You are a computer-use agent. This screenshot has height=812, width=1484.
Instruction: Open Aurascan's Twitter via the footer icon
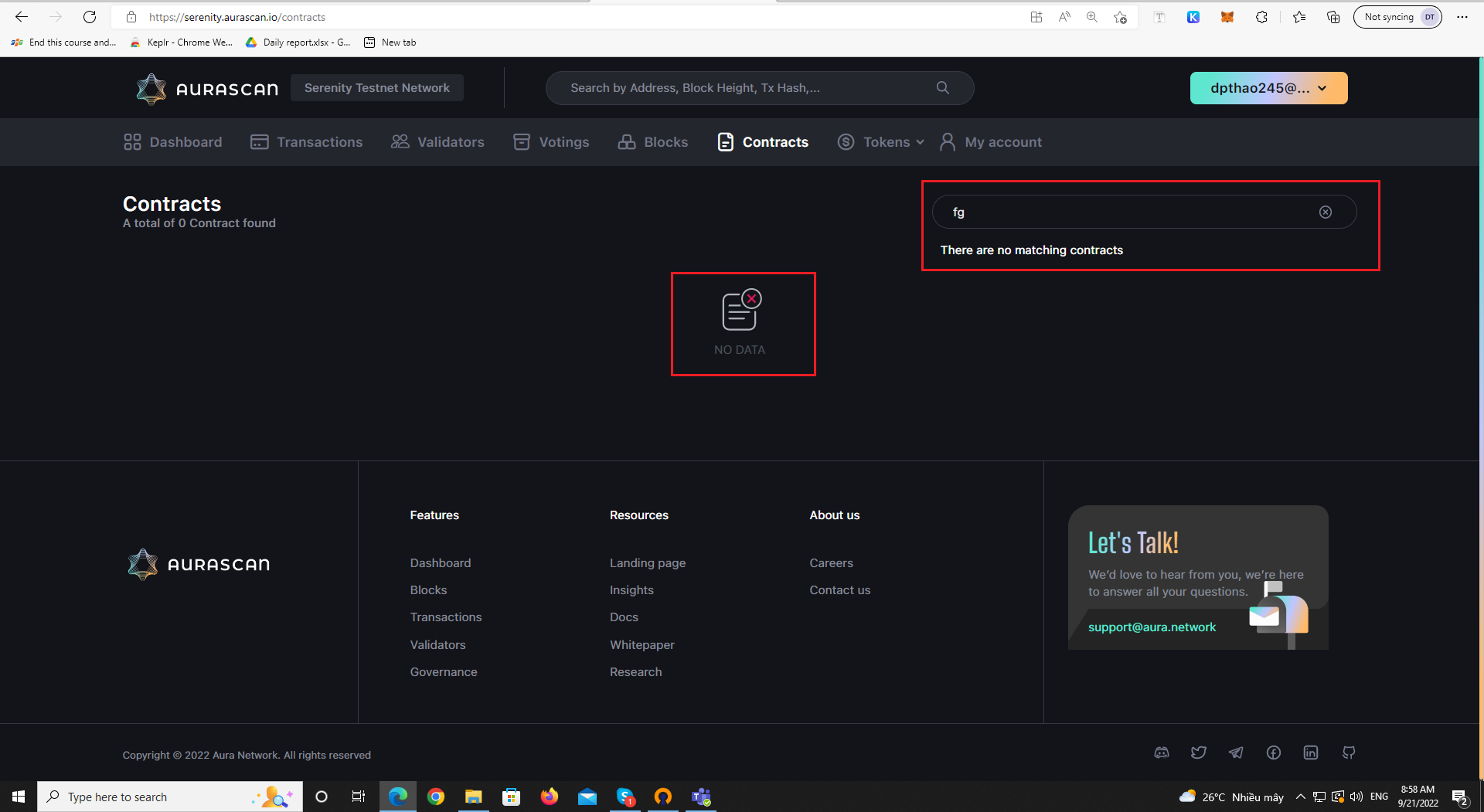(1199, 753)
